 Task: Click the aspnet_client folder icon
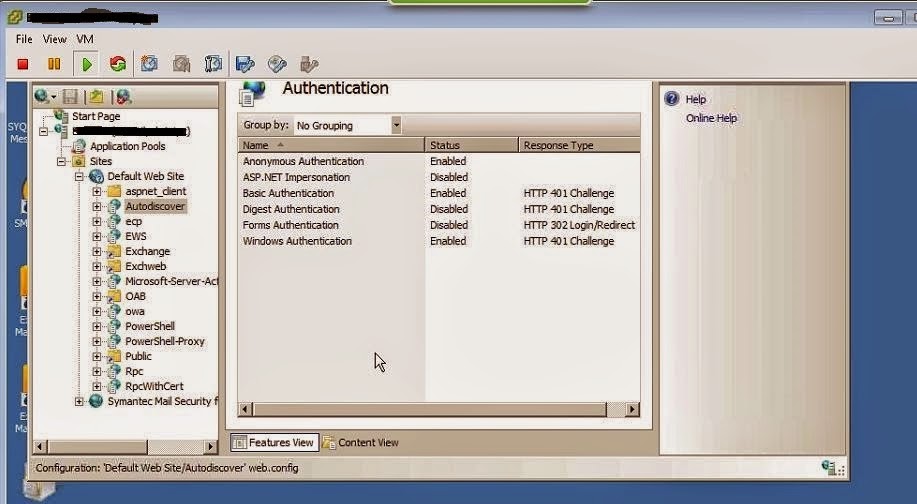[x=115, y=191]
